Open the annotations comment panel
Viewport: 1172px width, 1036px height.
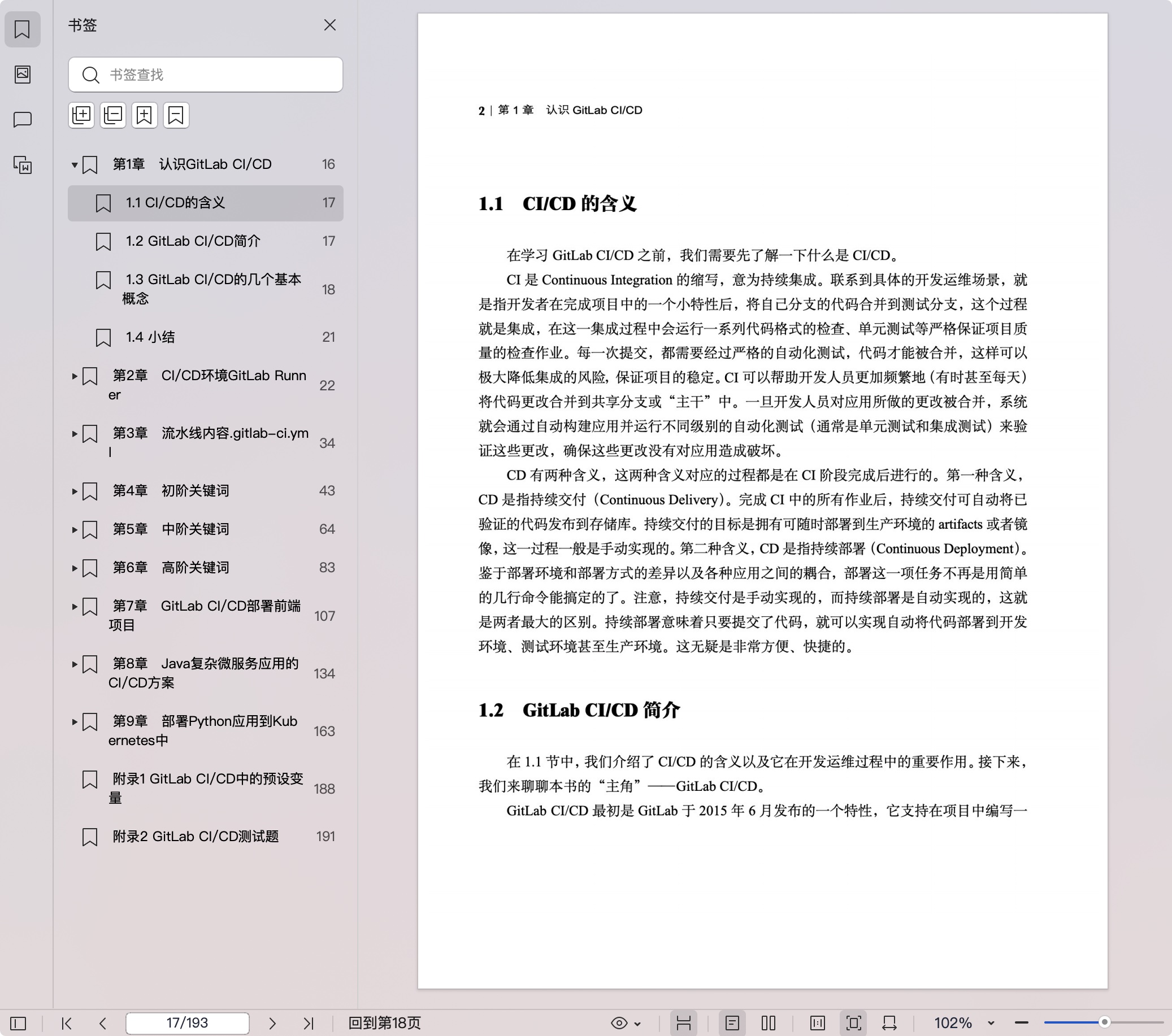click(x=23, y=119)
